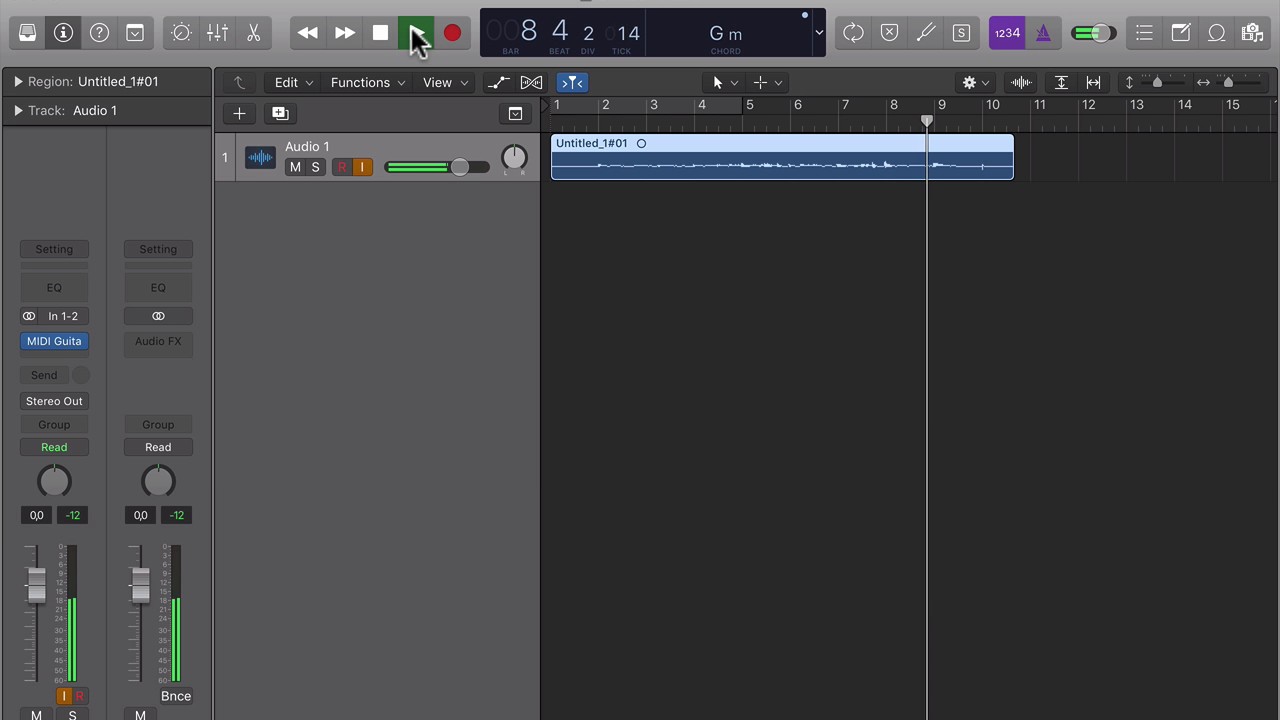Click bar 12 on the ruler

pyautogui.click(x=1088, y=105)
